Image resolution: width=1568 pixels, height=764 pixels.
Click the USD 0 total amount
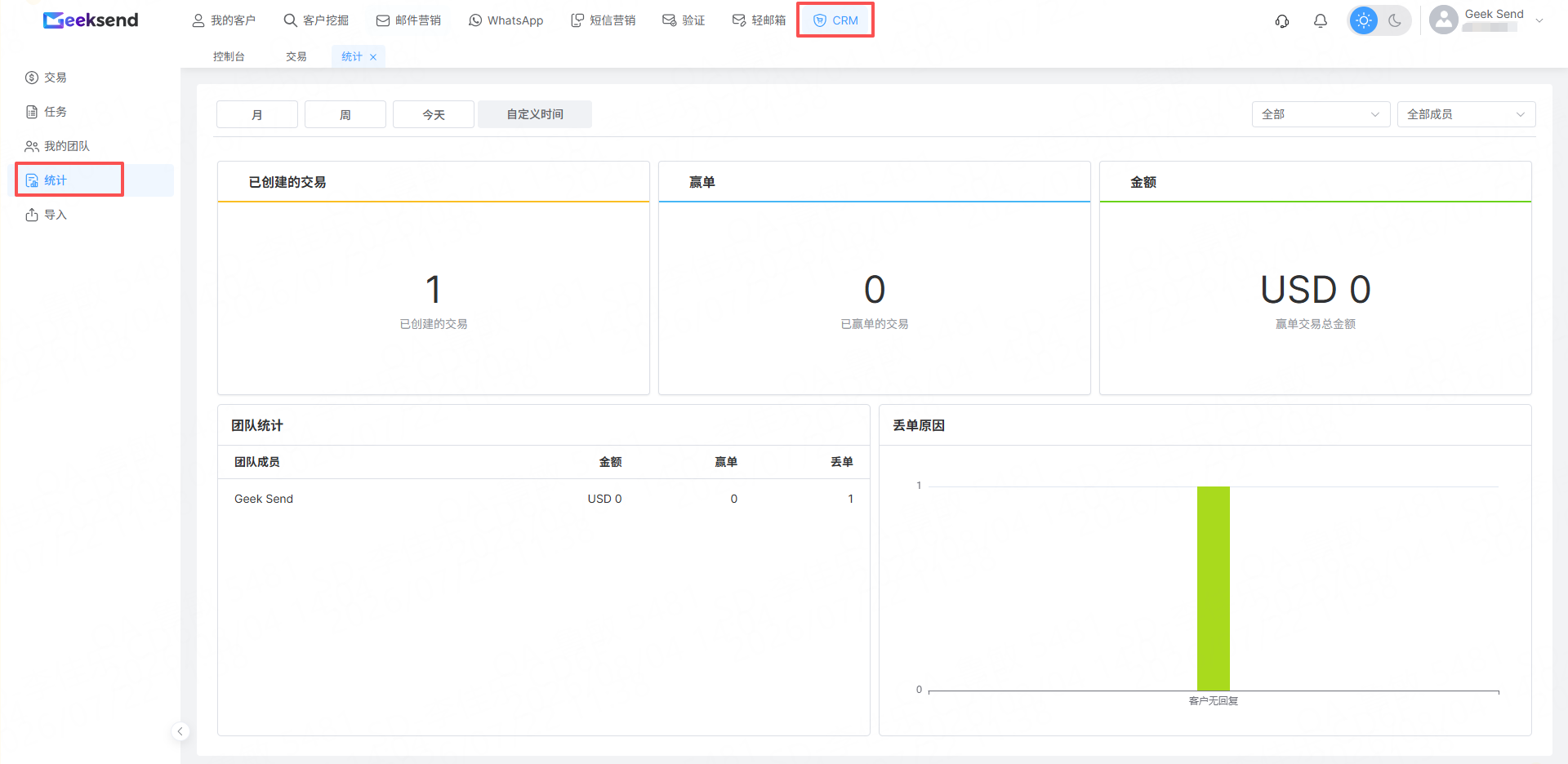tap(1316, 290)
